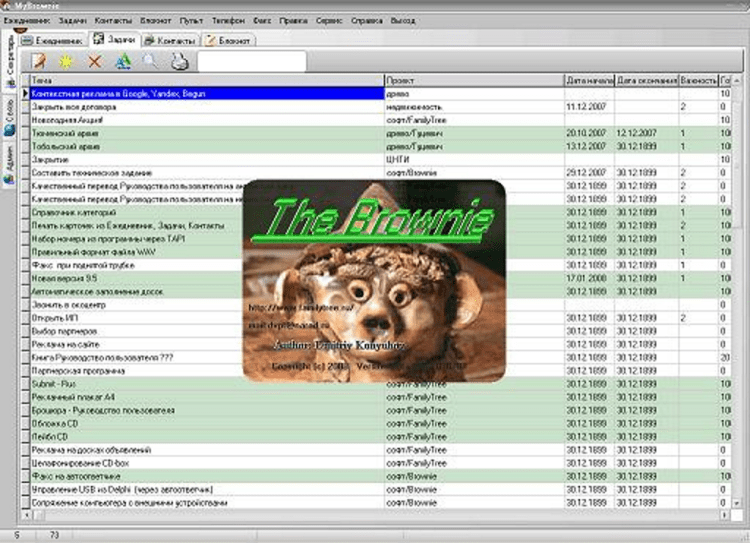Viewport: 750px width, 543px height.
Task: Open the Факс menu
Action: (x=262, y=21)
